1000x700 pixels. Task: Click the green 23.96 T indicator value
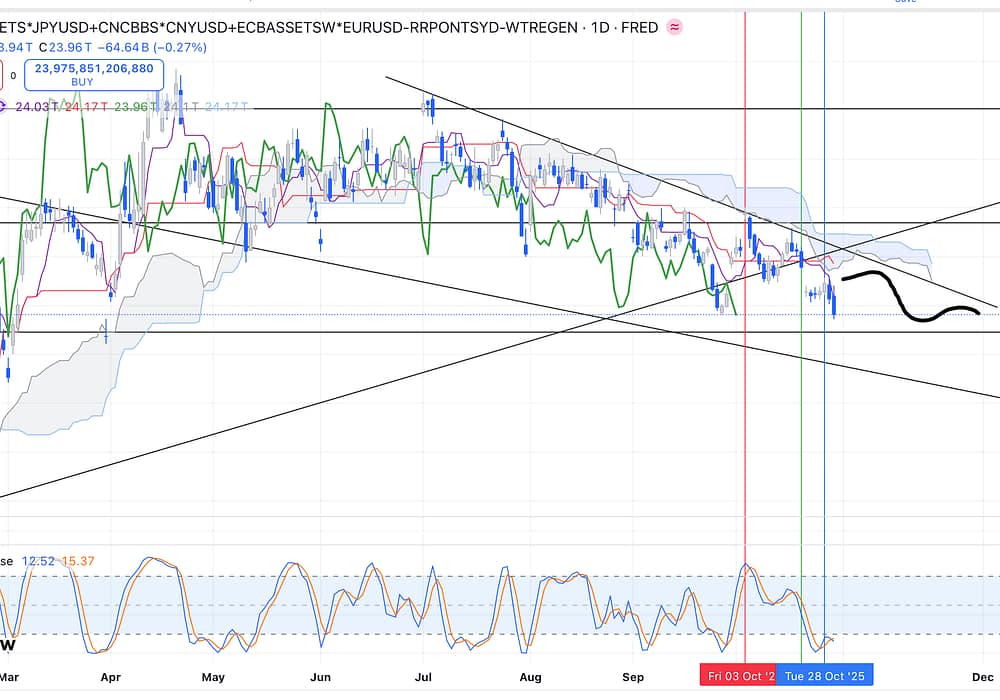click(x=133, y=106)
